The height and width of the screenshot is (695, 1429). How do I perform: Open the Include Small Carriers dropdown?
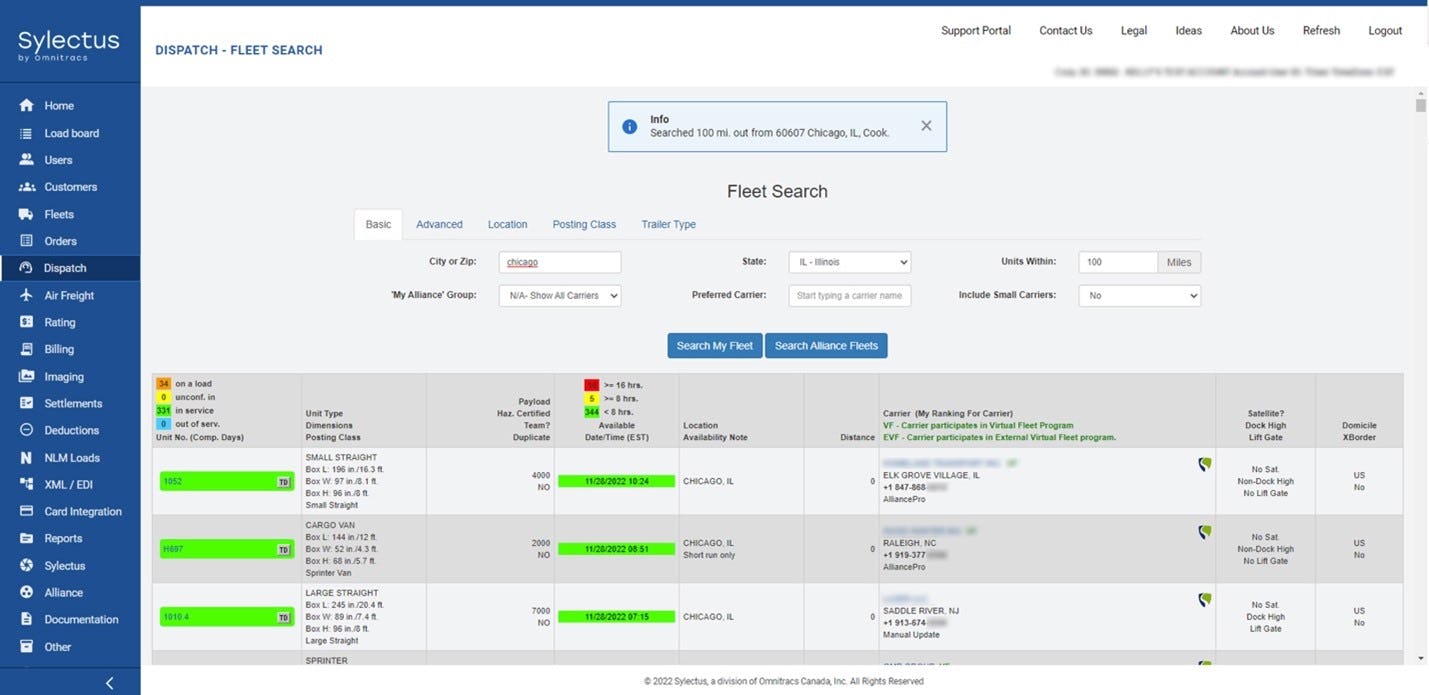(1138, 295)
